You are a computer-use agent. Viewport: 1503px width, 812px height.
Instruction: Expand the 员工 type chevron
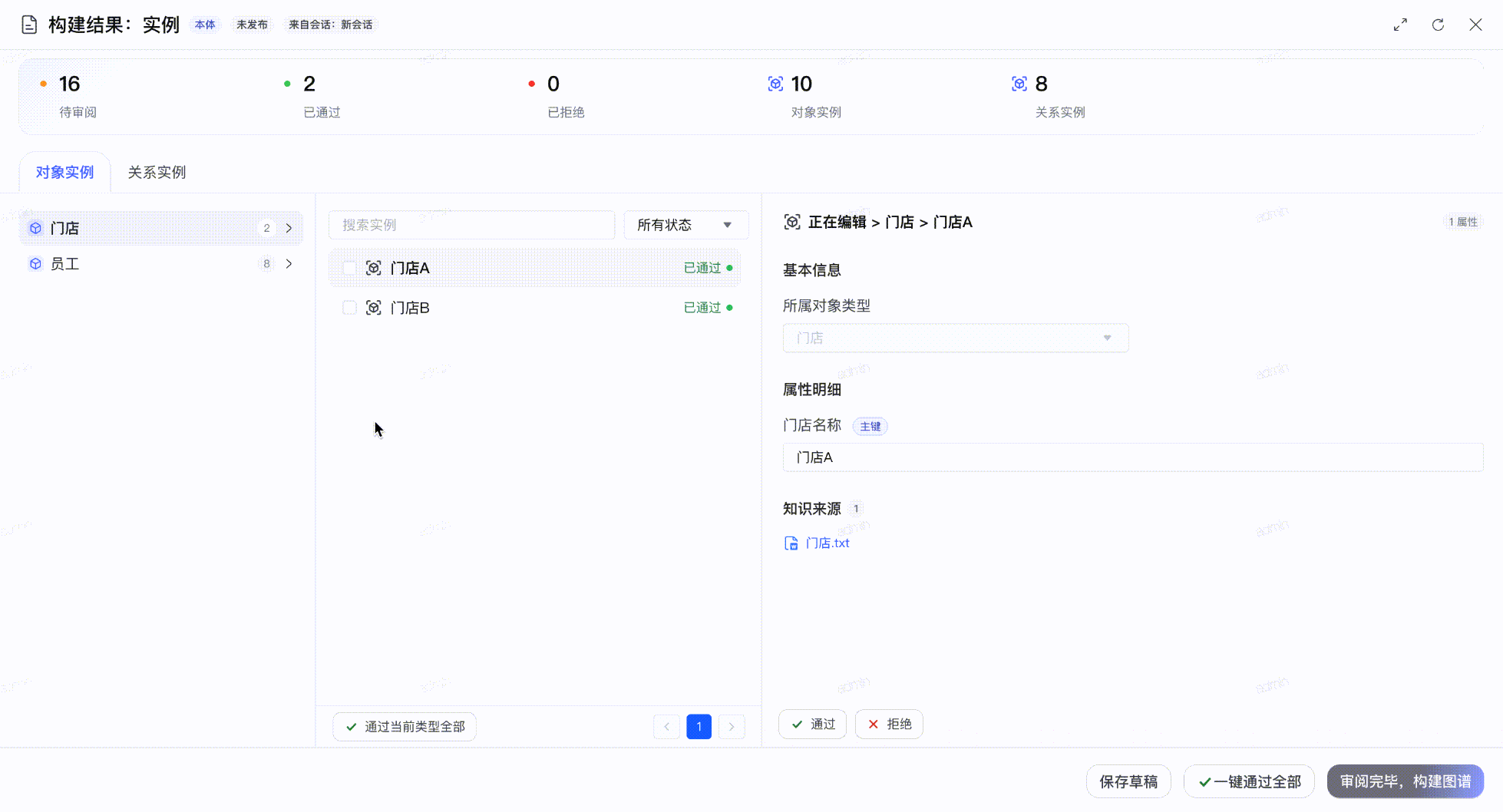click(289, 264)
